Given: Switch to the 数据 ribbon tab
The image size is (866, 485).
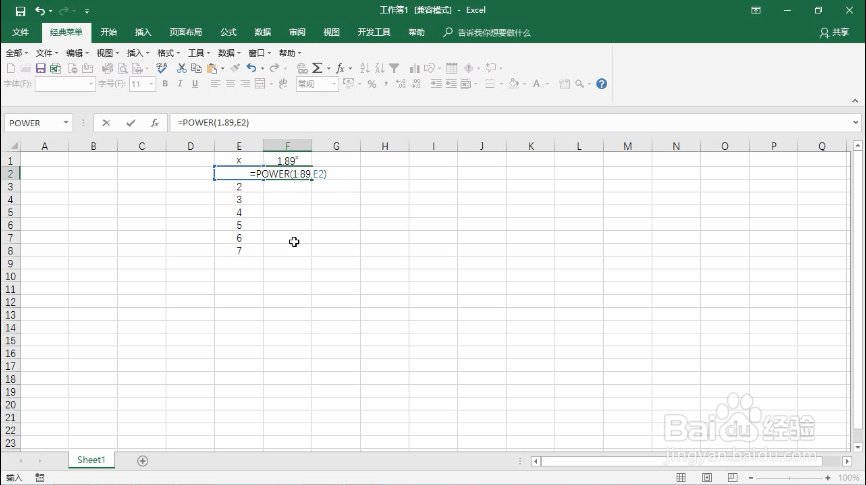Looking at the screenshot, I should click(262, 32).
